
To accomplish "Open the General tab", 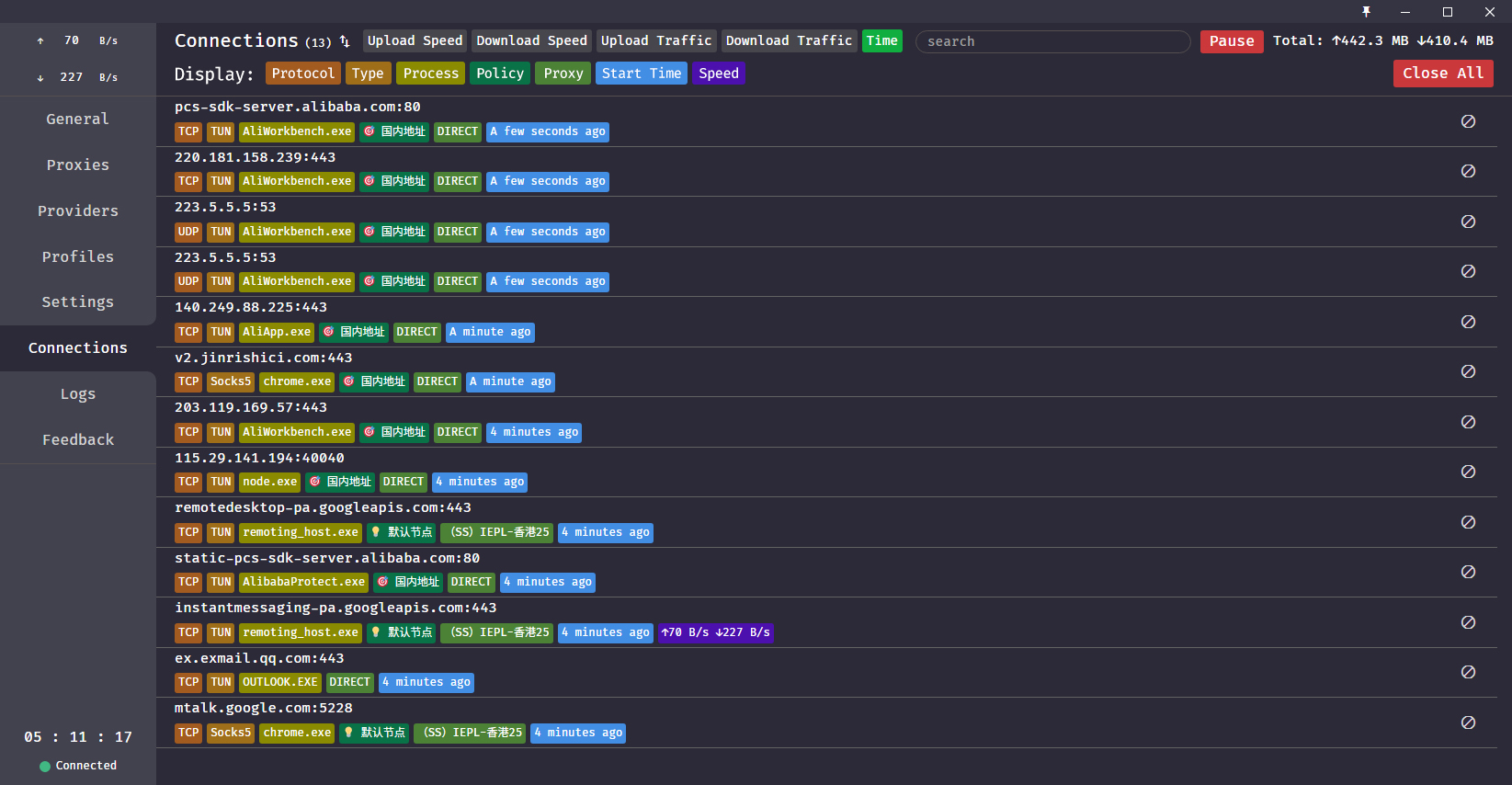I will pos(78,119).
